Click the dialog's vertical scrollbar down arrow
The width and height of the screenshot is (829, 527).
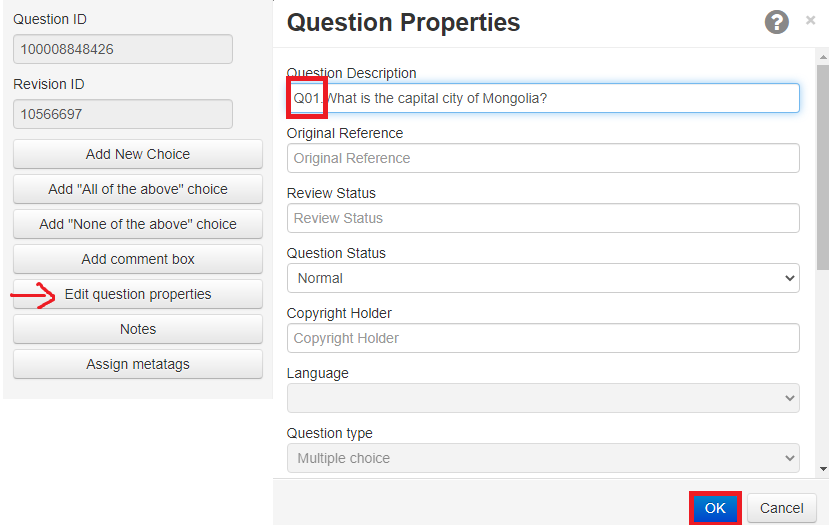pyautogui.click(x=822, y=468)
